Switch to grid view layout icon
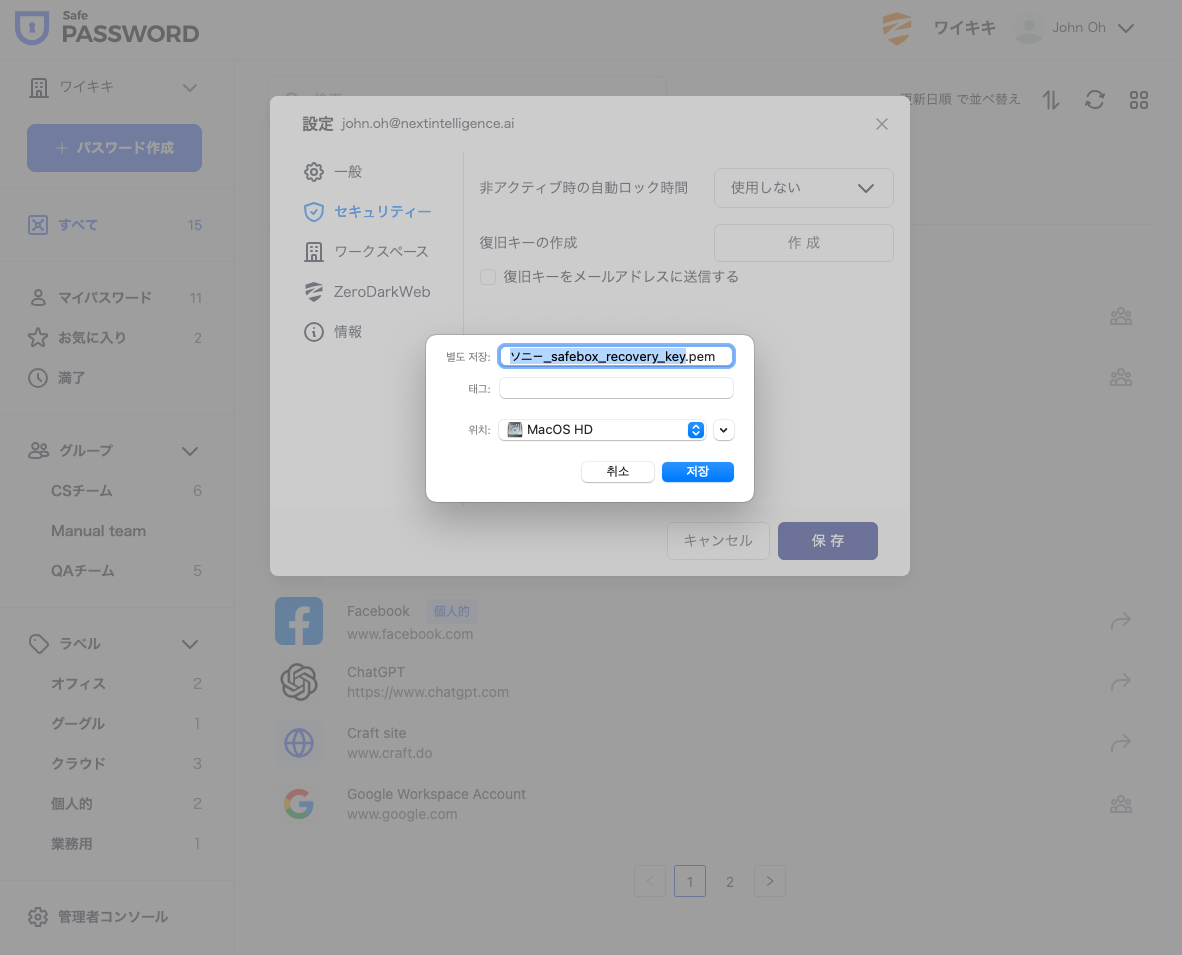The width and height of the screenshot is (1182, 955). (1138, 100)
